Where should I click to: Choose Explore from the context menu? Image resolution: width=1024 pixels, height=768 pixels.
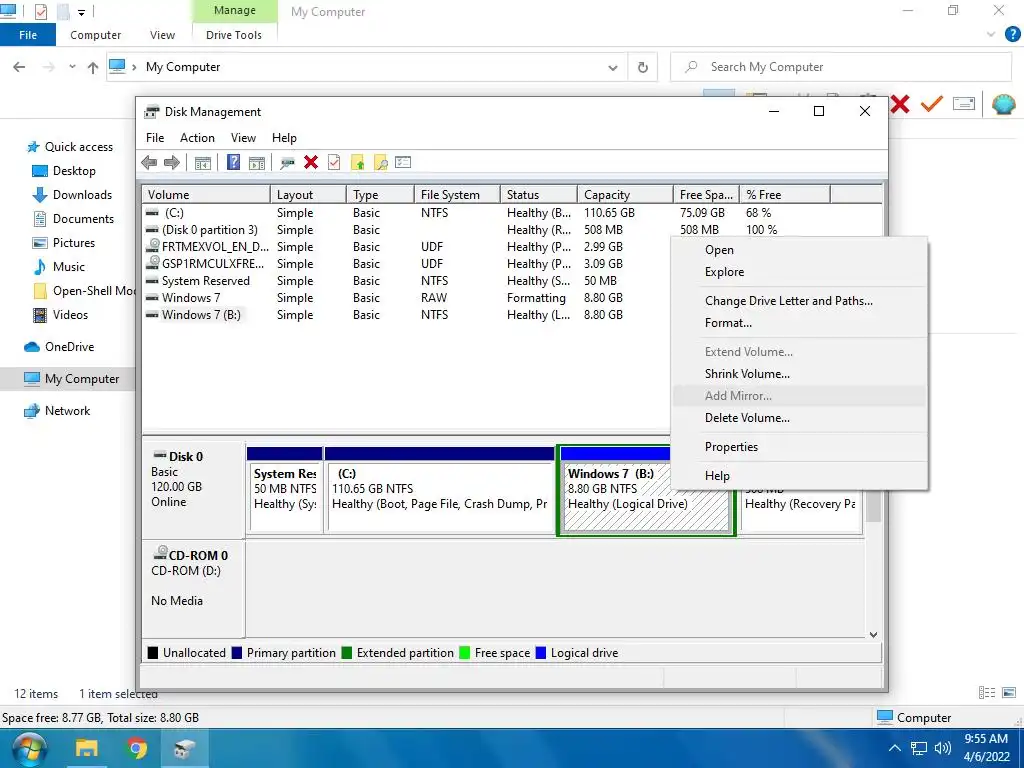coord(799,272)
